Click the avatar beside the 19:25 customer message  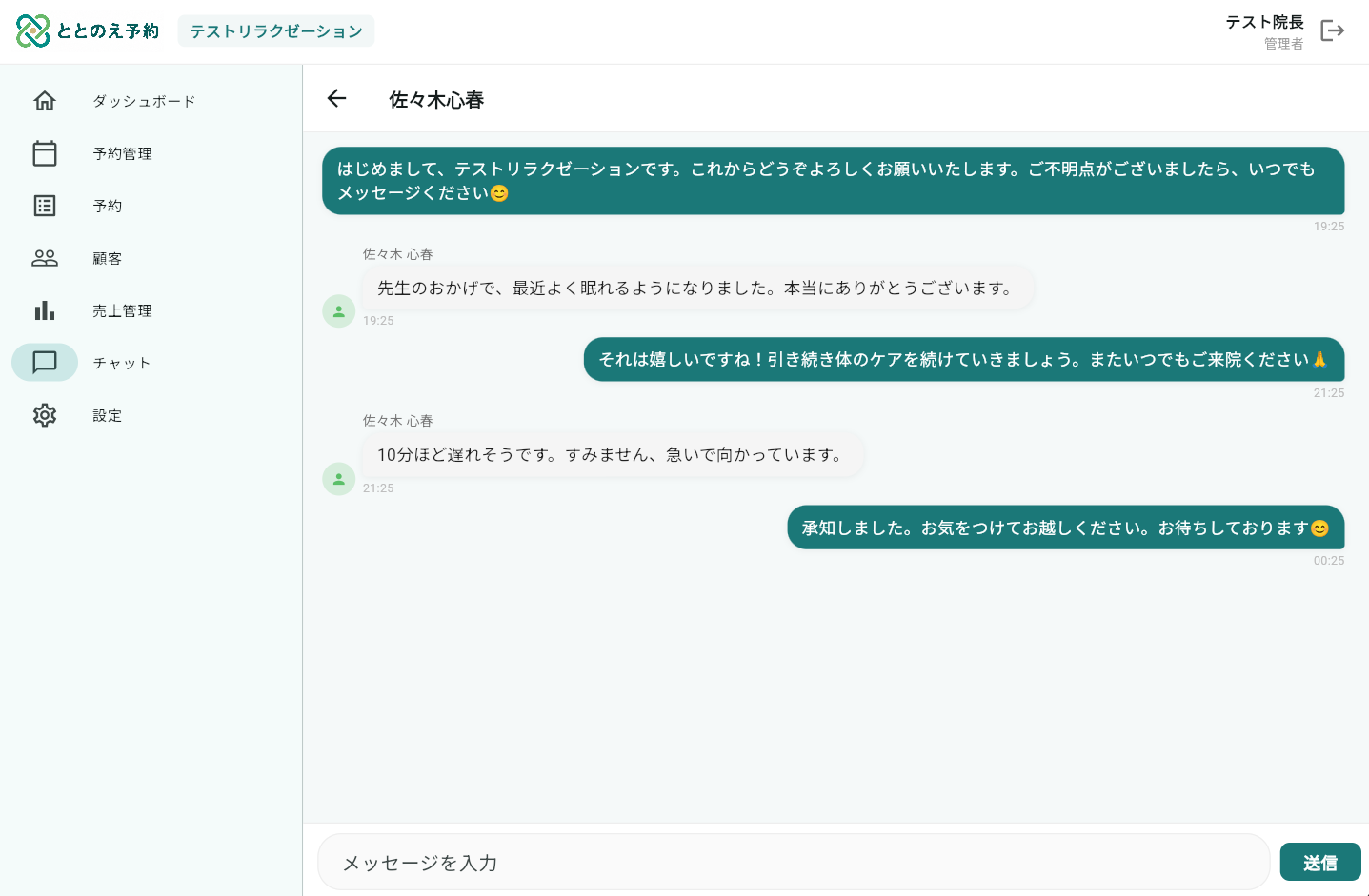pyautogui.click(x=339, y=311)
